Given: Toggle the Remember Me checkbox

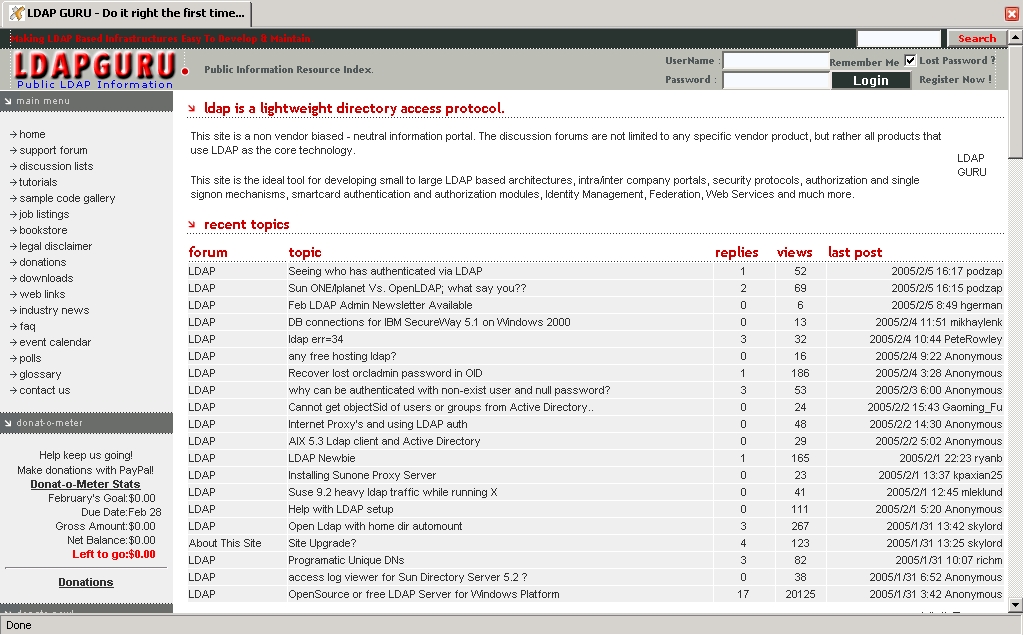Looking at the screenshot, I should click(x=910, y=61).
